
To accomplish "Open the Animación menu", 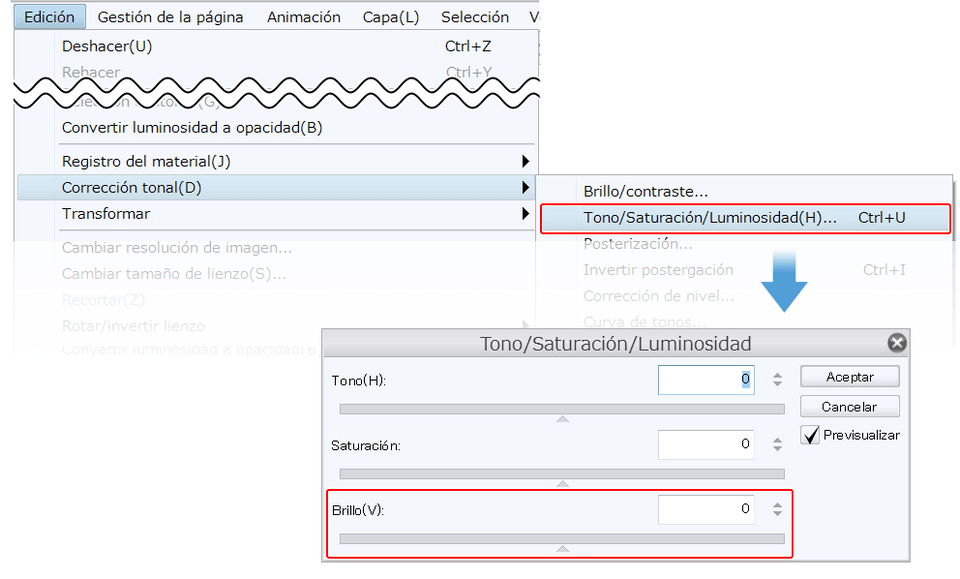I will pos(303,17).
